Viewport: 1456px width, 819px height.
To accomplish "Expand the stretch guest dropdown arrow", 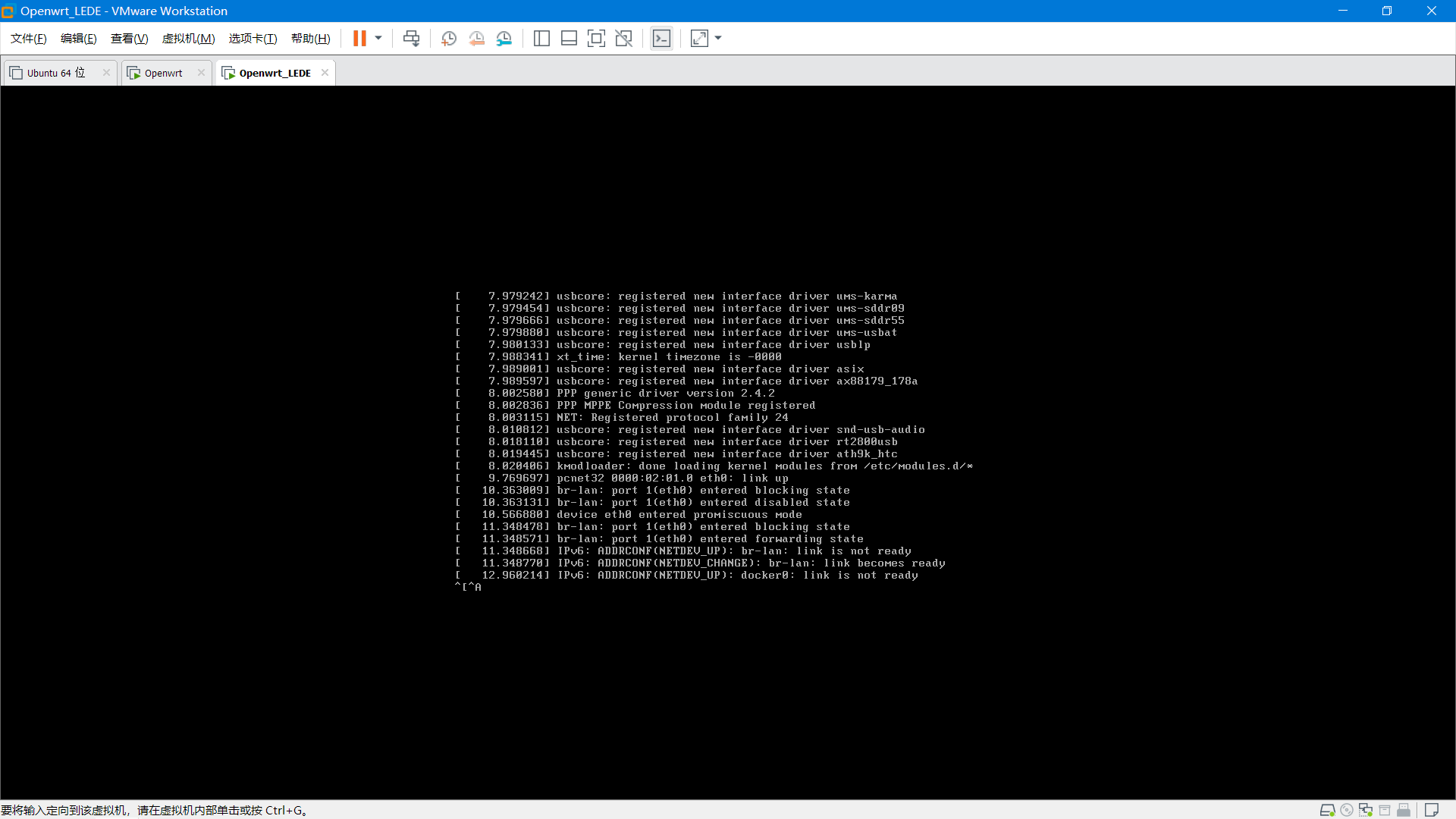I will [x=718, y=39].
